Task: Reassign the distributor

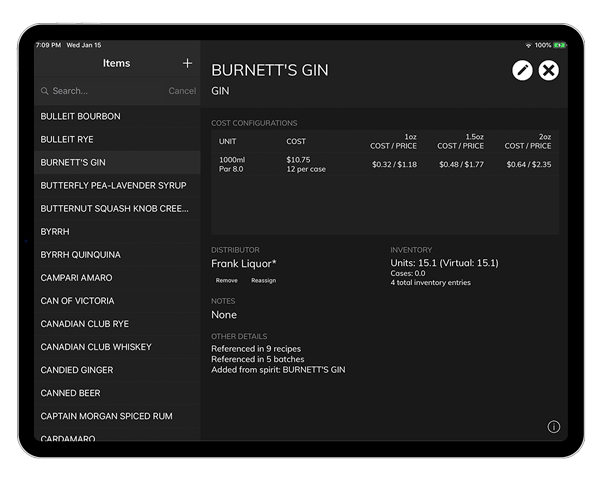Action: click(263, 281)
